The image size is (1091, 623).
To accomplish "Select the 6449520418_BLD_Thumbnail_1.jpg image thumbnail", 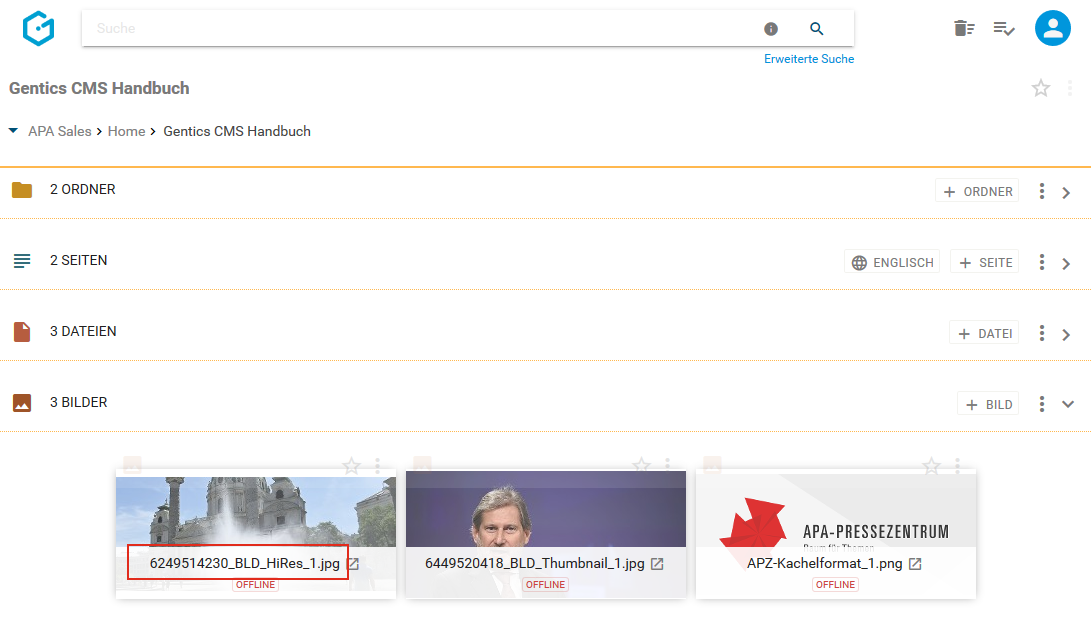I will click(x=545, y=510).
